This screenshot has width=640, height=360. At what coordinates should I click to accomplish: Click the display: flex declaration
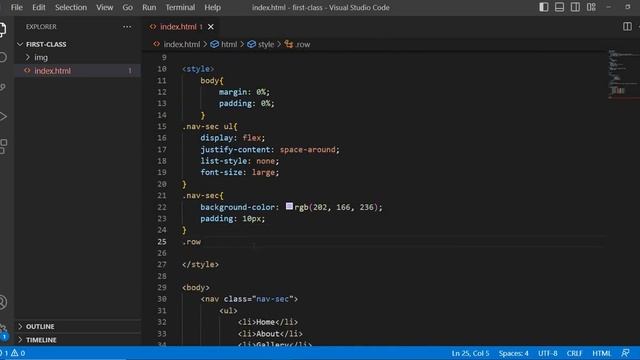click(x=233, y=138)
